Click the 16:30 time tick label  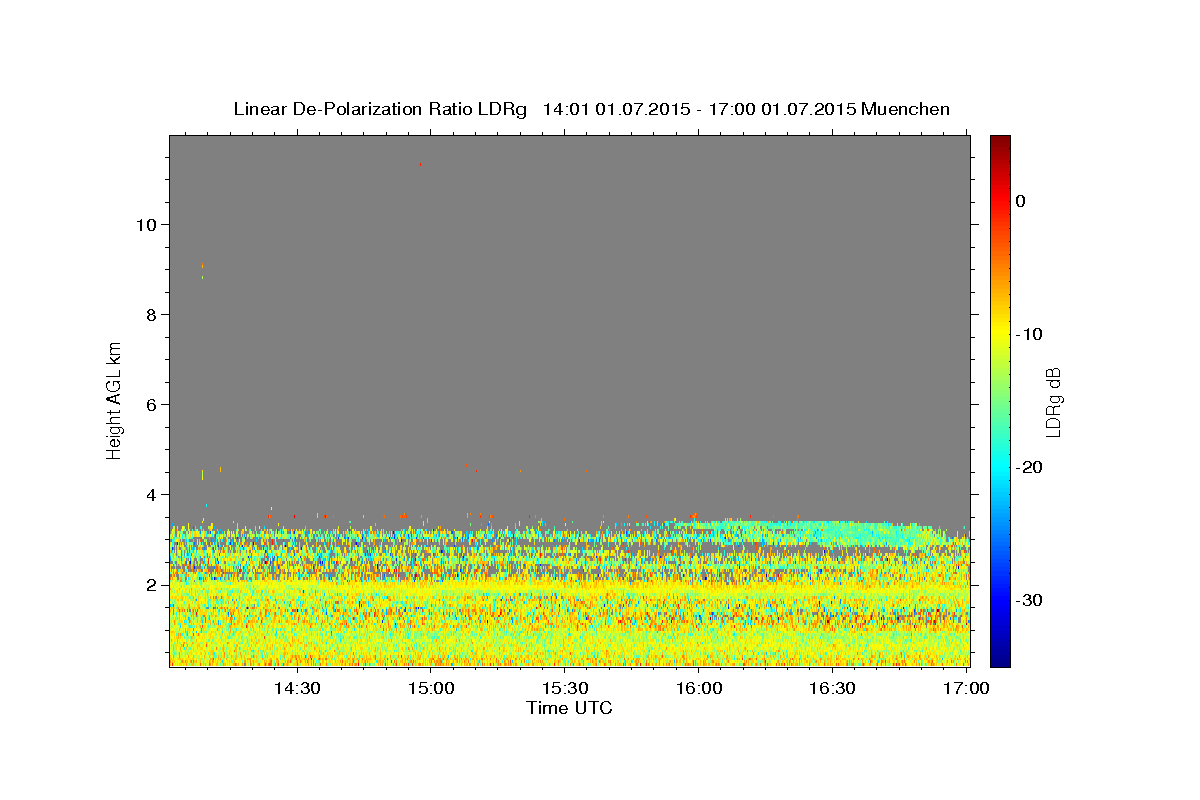click(x=833, y=689)
